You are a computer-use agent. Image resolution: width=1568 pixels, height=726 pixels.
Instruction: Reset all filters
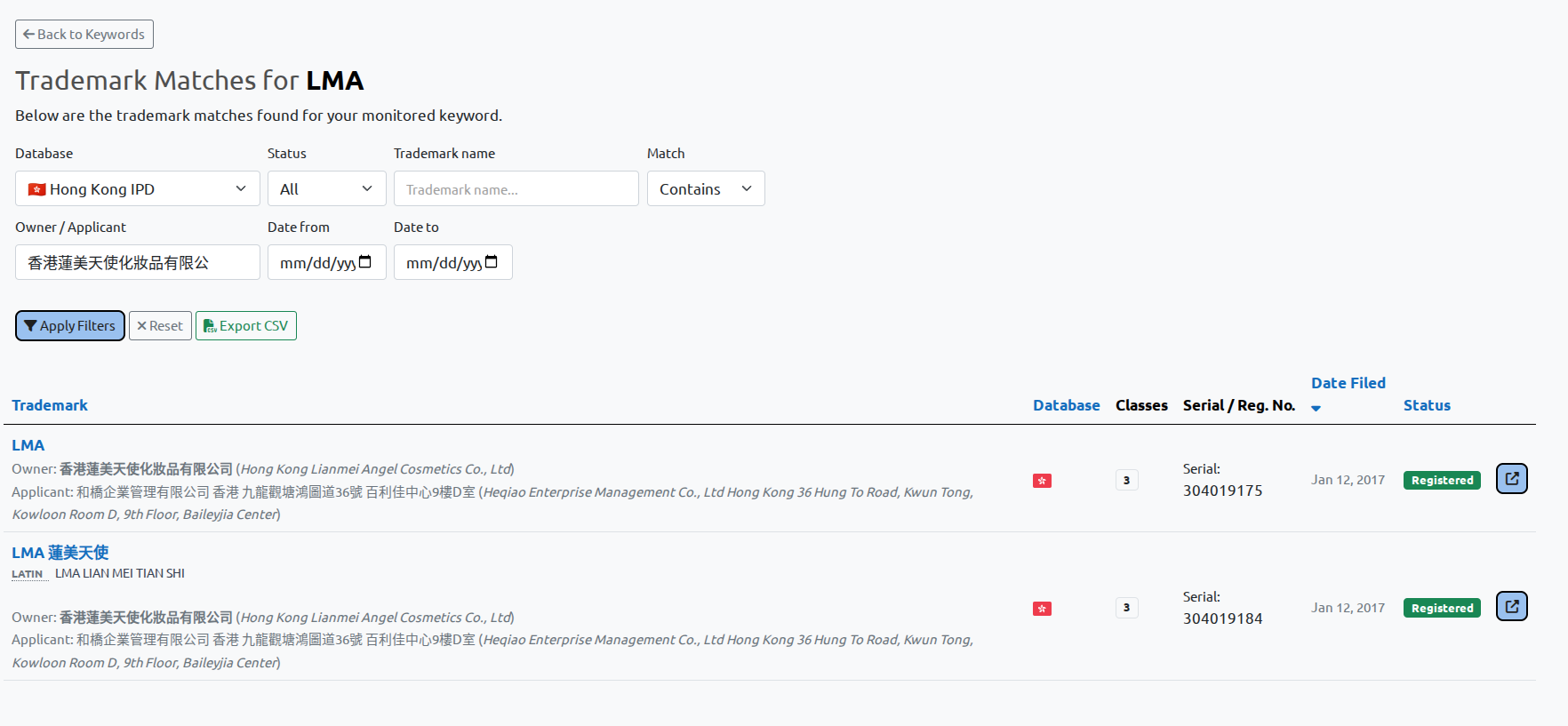[160, 326]
